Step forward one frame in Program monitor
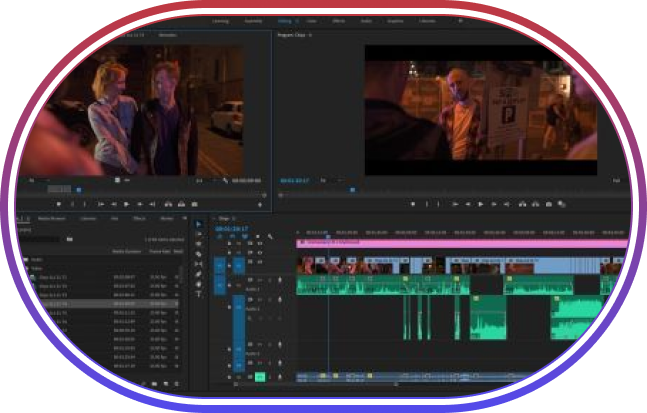The image size is (647, 413). tap(494, 204)
